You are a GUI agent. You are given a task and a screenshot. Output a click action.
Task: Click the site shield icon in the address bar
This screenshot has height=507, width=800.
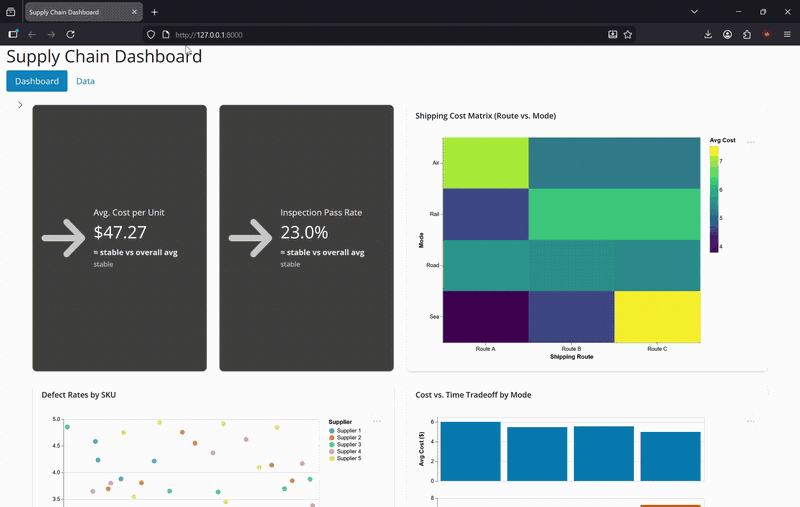point(152,34)
